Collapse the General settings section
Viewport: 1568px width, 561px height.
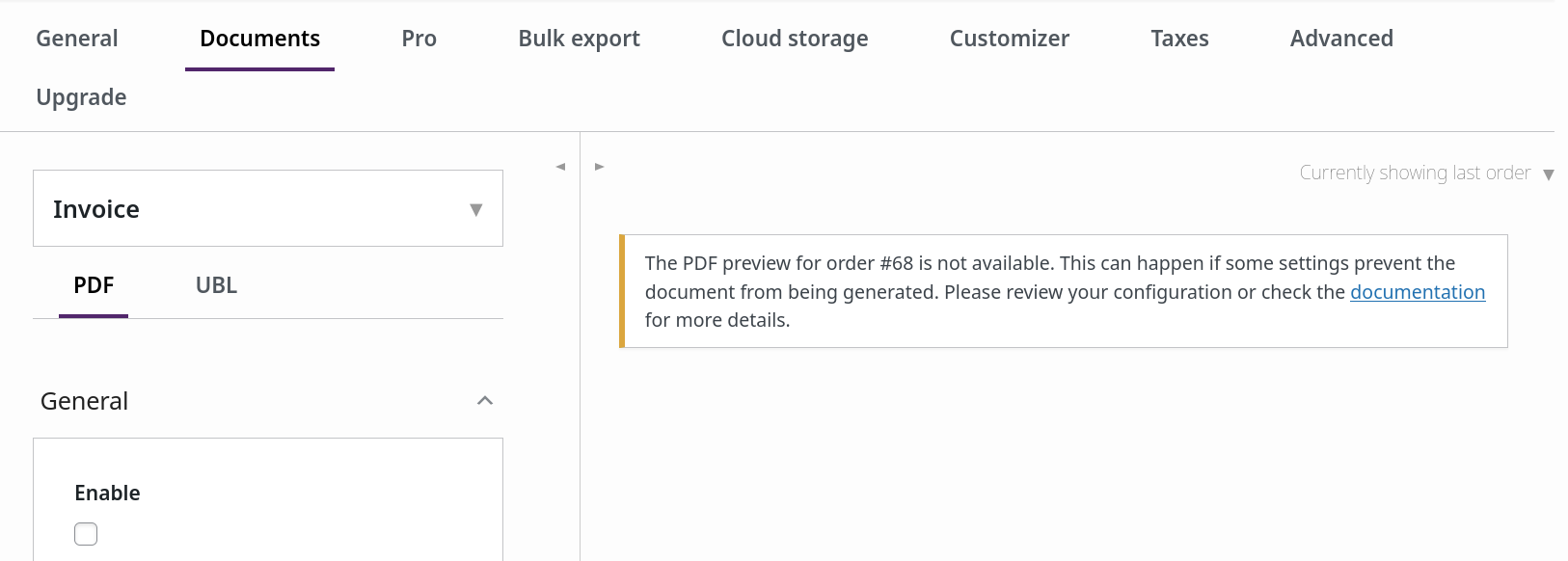486,400
